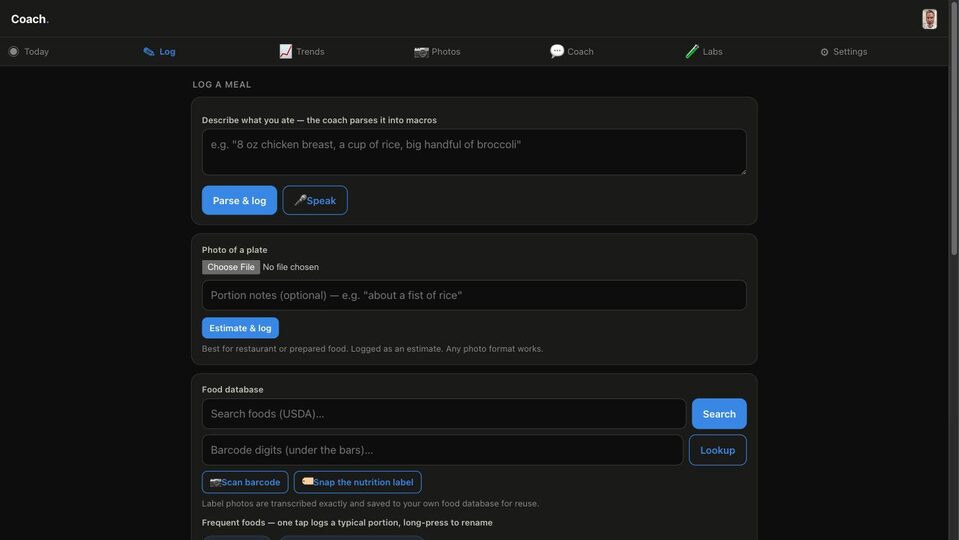Click the 'Label photos are transcribed exactly' note
Viewport: 959px width, 540px height.
370,503
